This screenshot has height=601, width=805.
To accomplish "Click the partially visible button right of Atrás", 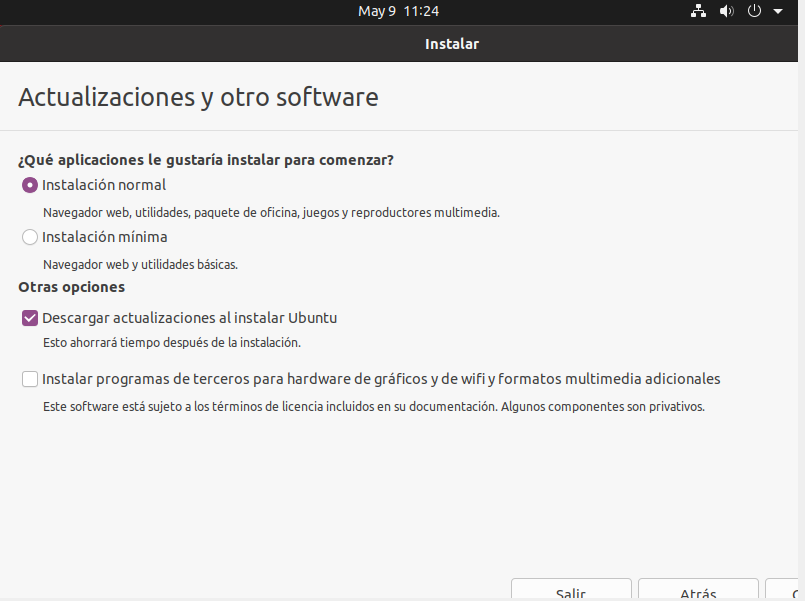I will [785, 590].
